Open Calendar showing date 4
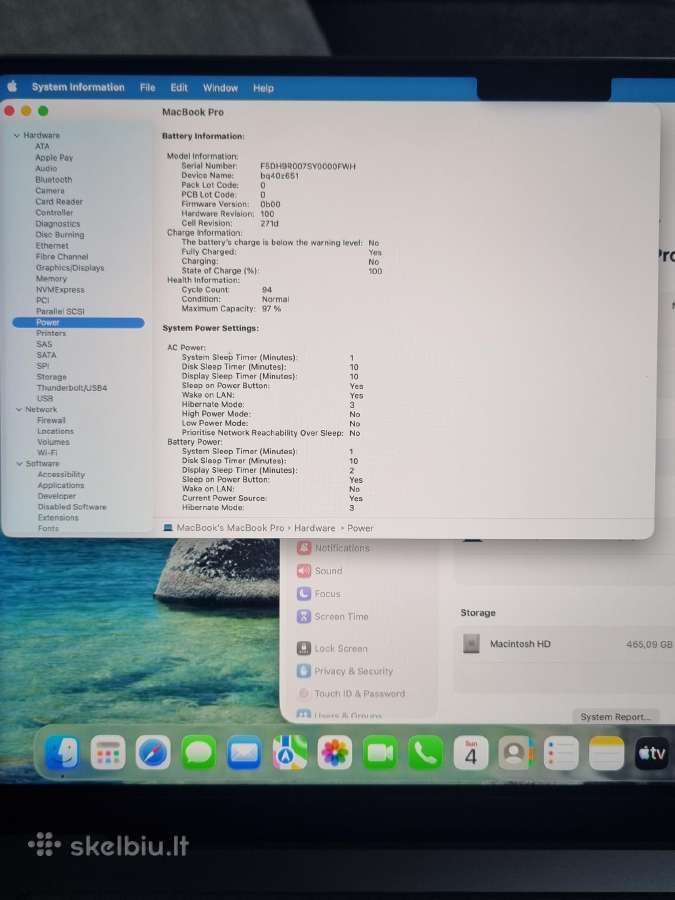 (471, 752)
